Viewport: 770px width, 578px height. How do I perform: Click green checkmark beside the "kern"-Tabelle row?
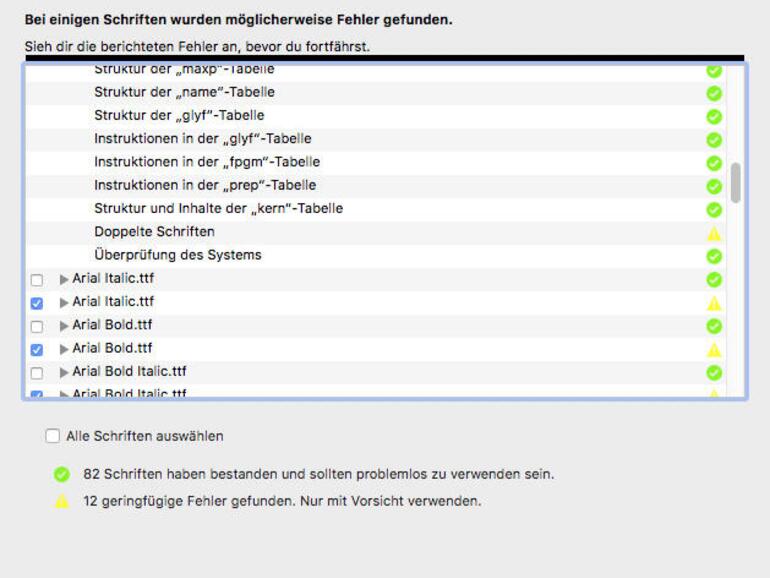[x=714, y=210]
